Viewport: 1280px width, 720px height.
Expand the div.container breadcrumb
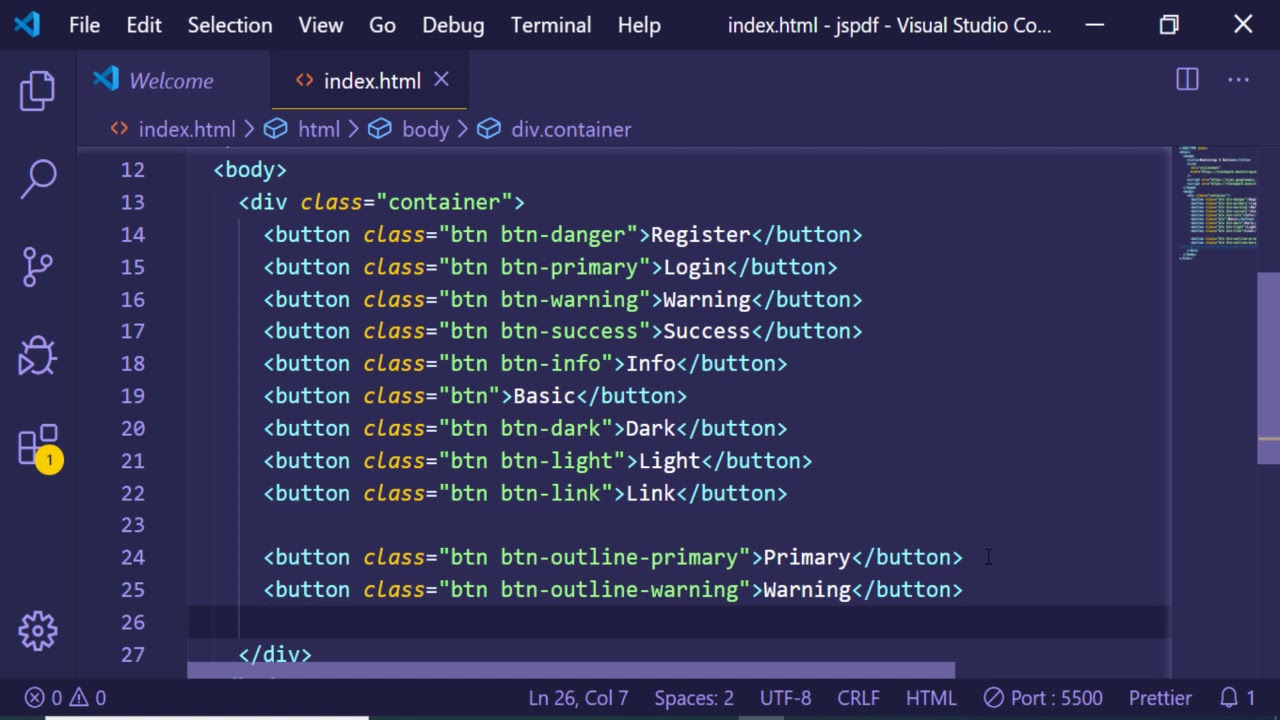[570, 129]
